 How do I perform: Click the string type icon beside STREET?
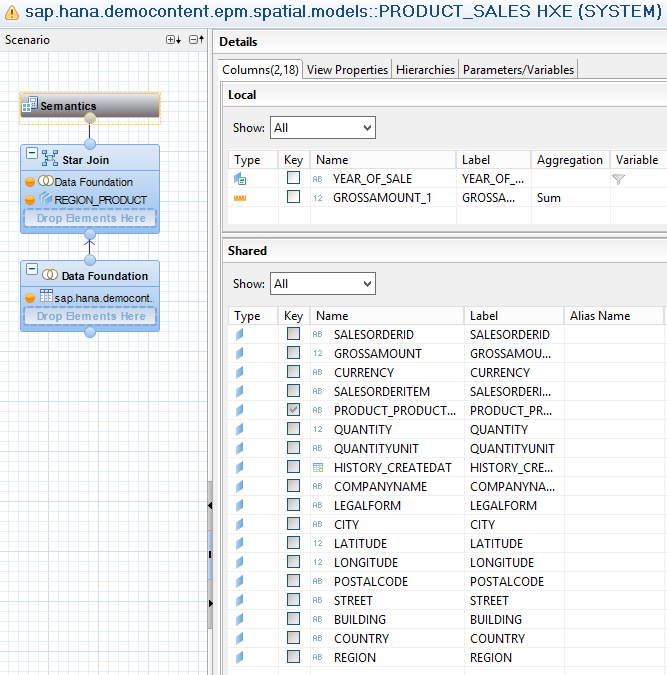[x=318, y=600]
